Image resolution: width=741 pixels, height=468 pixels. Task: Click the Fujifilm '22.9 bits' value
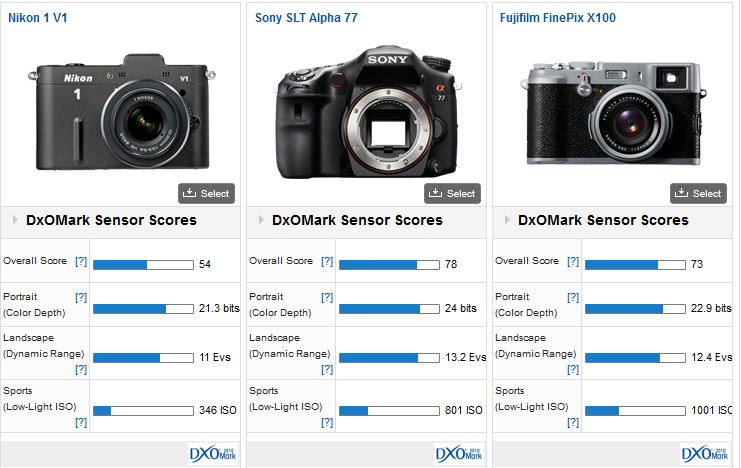711,308
